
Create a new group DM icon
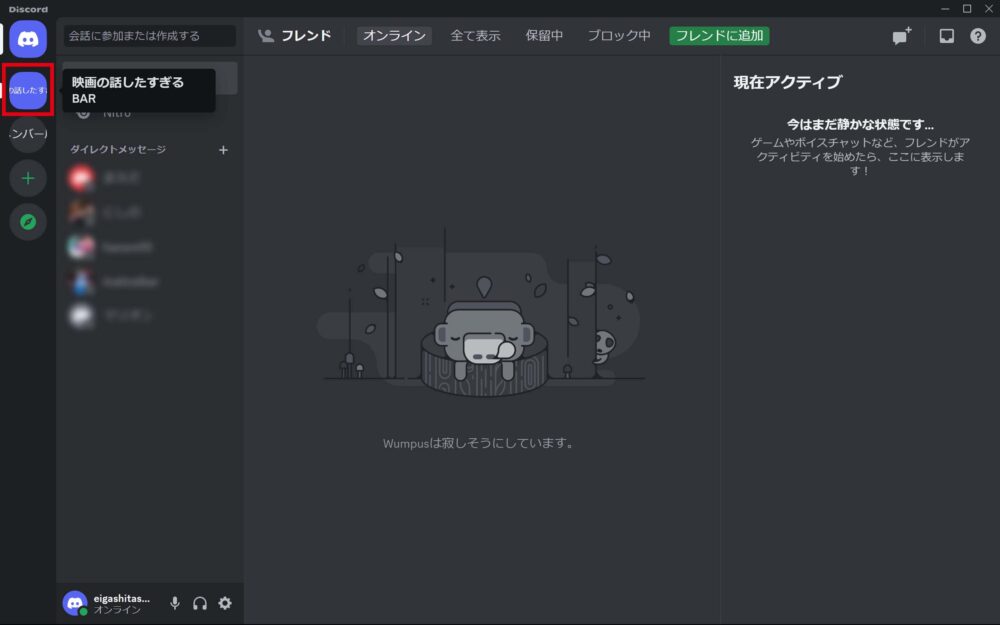click(x=902, y=36)
